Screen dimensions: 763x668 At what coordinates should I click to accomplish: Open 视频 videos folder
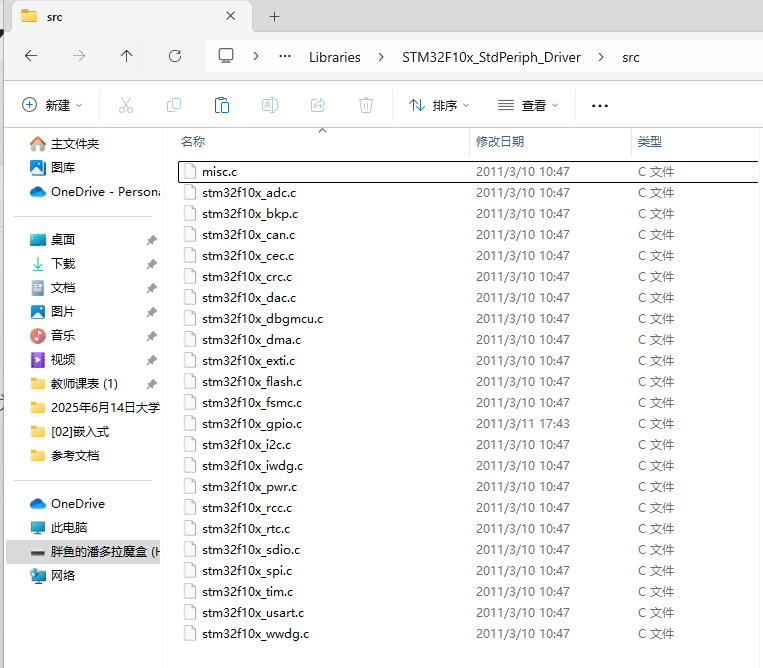click(53, 360)
